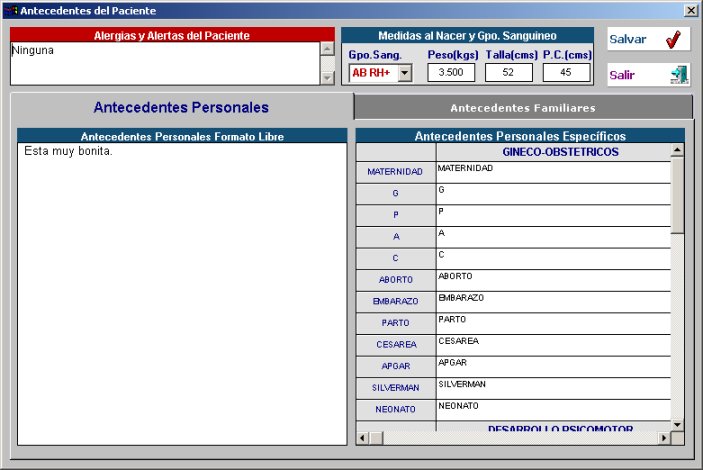Click the G value cell
The height and width of the screenshot is (470, 703).
(x=554, y=194)
